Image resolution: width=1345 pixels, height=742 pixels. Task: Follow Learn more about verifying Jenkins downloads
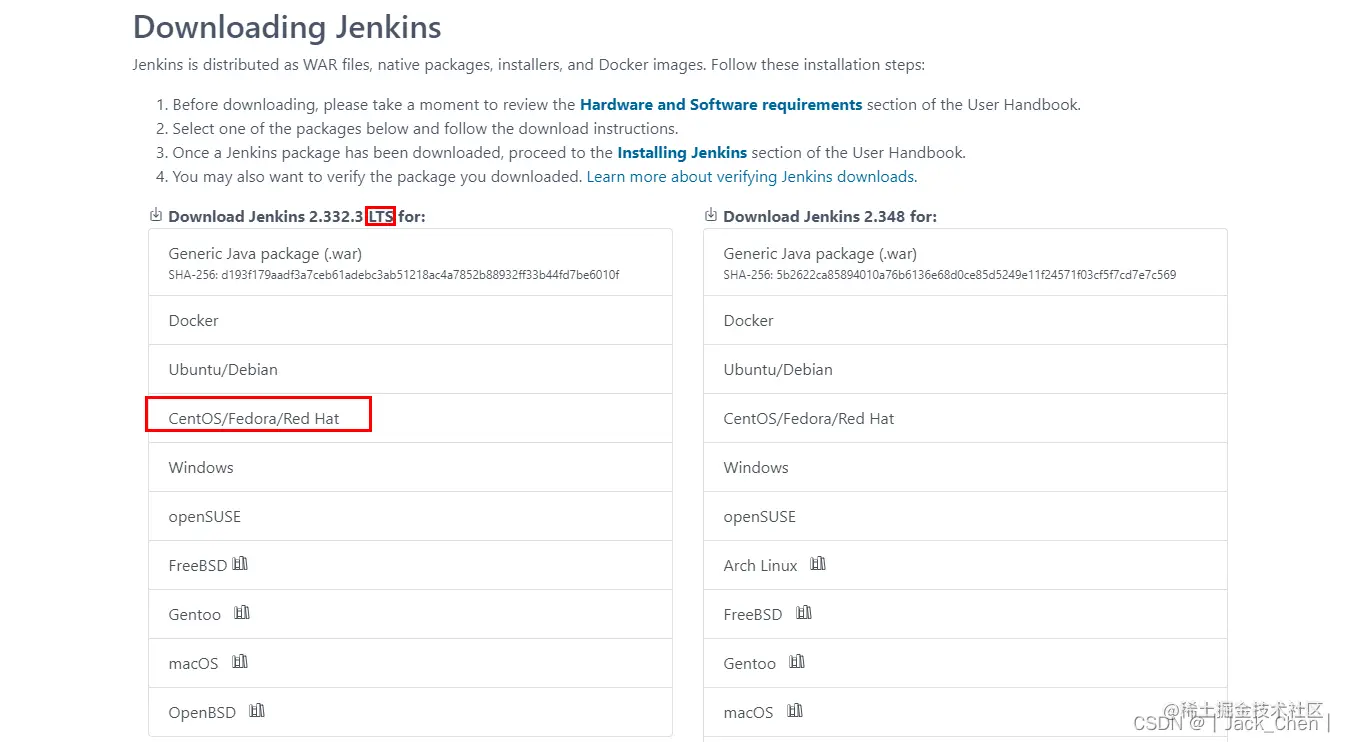(x=750, y=177)
